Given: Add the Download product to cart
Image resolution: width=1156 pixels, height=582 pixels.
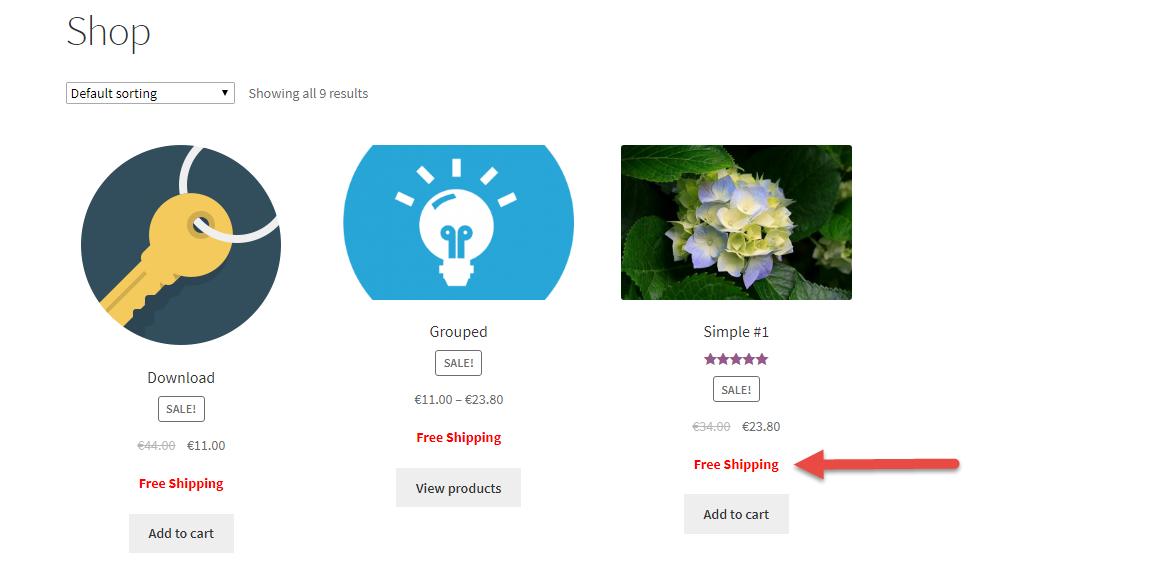Looking at the screenshot, I should (181, 533).
